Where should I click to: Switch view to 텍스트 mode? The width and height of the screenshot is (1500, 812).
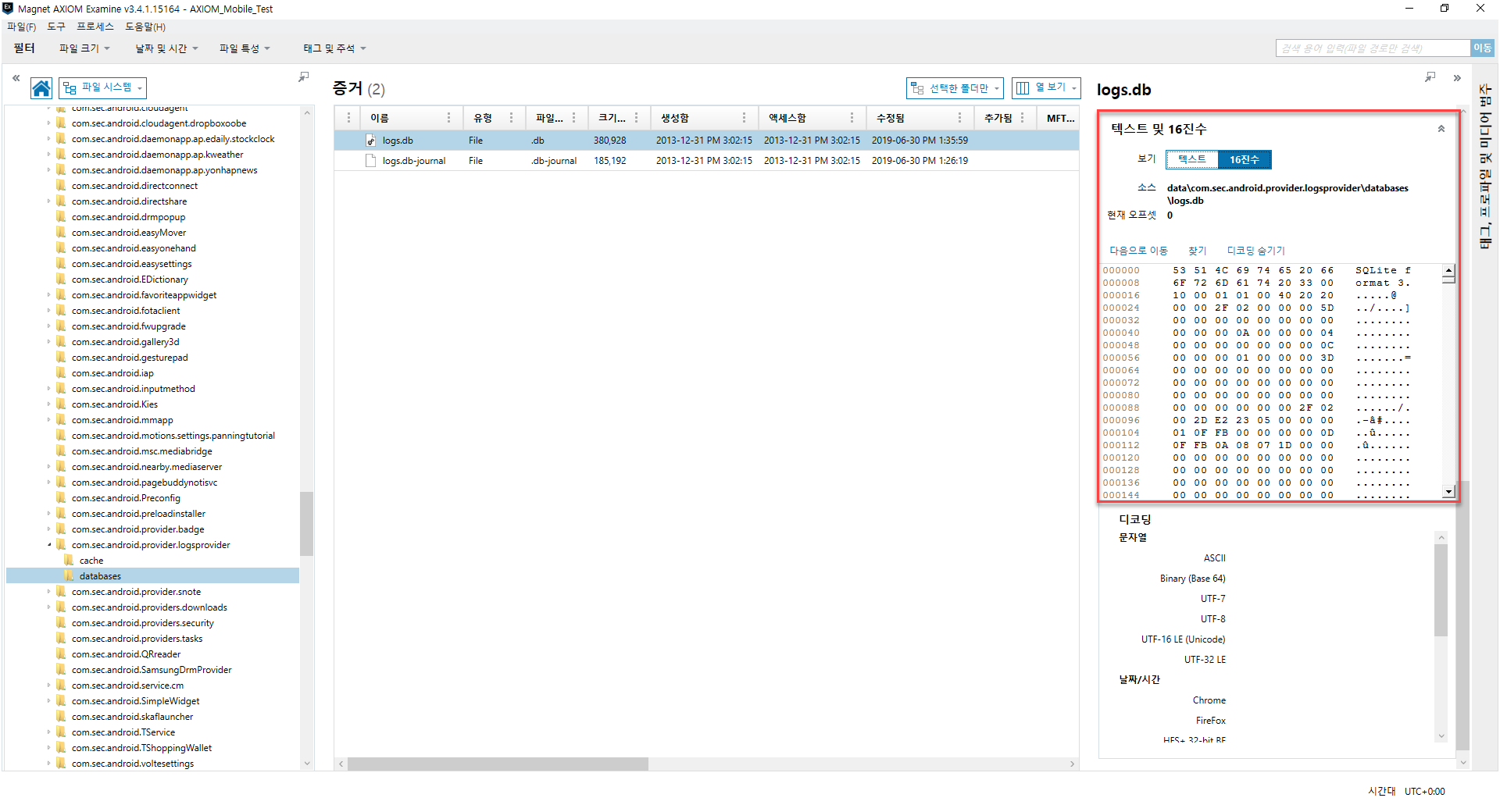point(1192,159)
